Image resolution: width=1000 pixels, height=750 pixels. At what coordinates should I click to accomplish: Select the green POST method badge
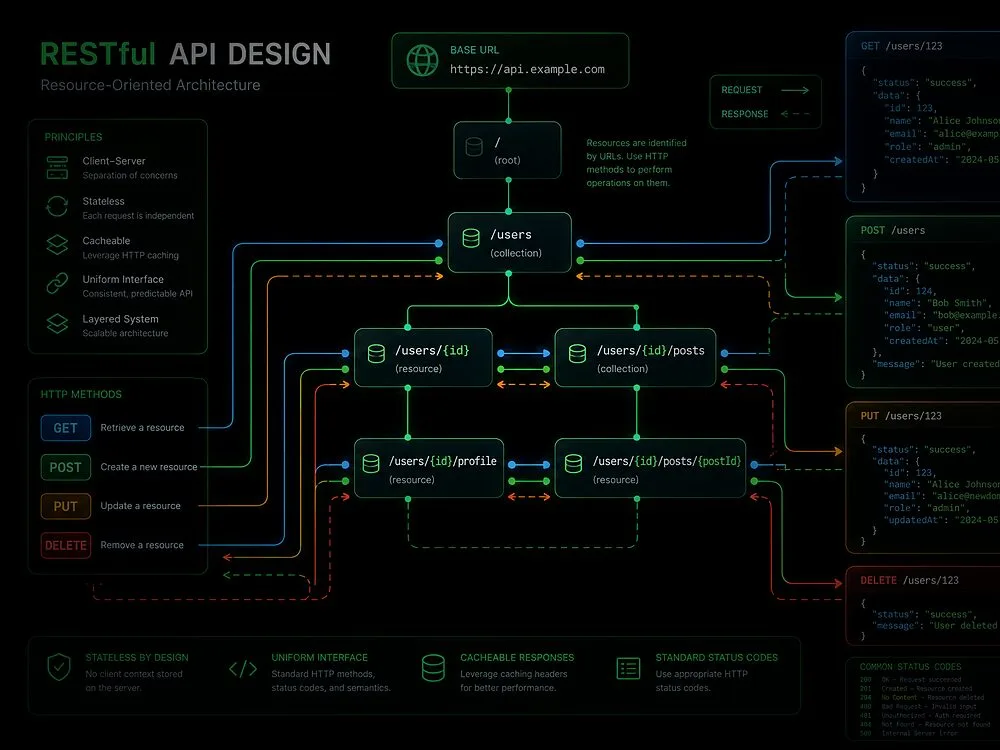(x=66, y=467)
